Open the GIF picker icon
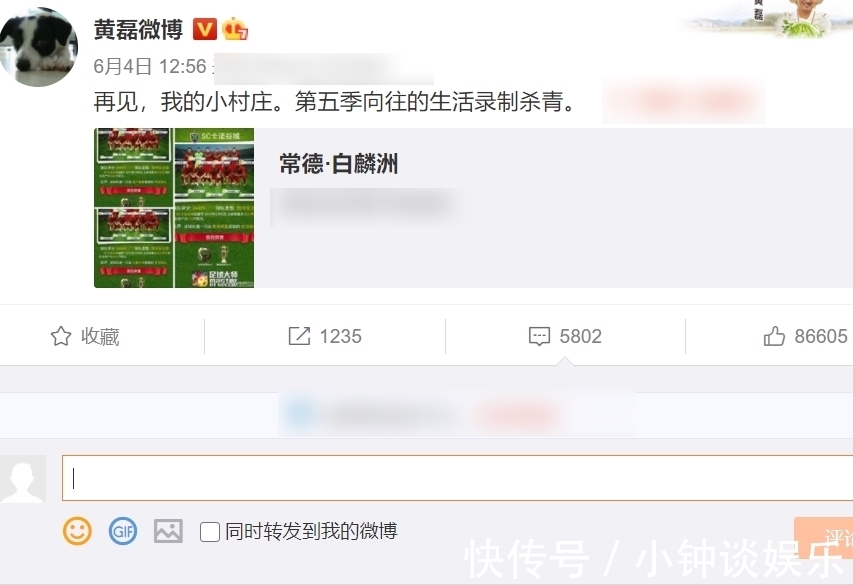853x585 pixels. click(x=123, y=531)
